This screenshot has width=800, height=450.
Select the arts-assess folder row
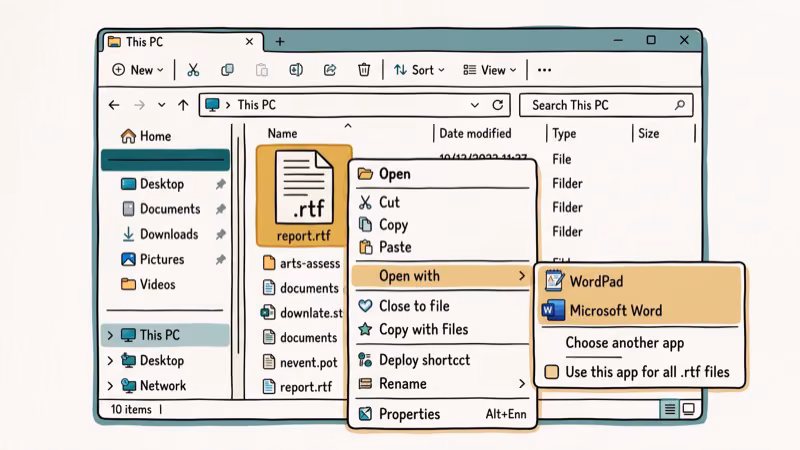301,263
